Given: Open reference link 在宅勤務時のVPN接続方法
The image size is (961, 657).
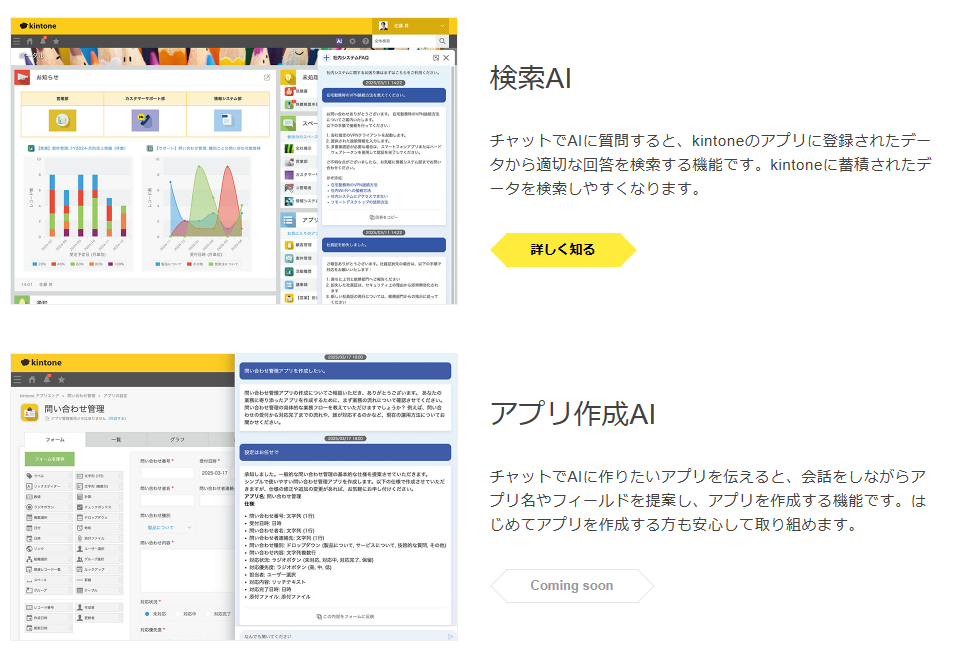Looking at the screenshot, I should tap(354, 184).
